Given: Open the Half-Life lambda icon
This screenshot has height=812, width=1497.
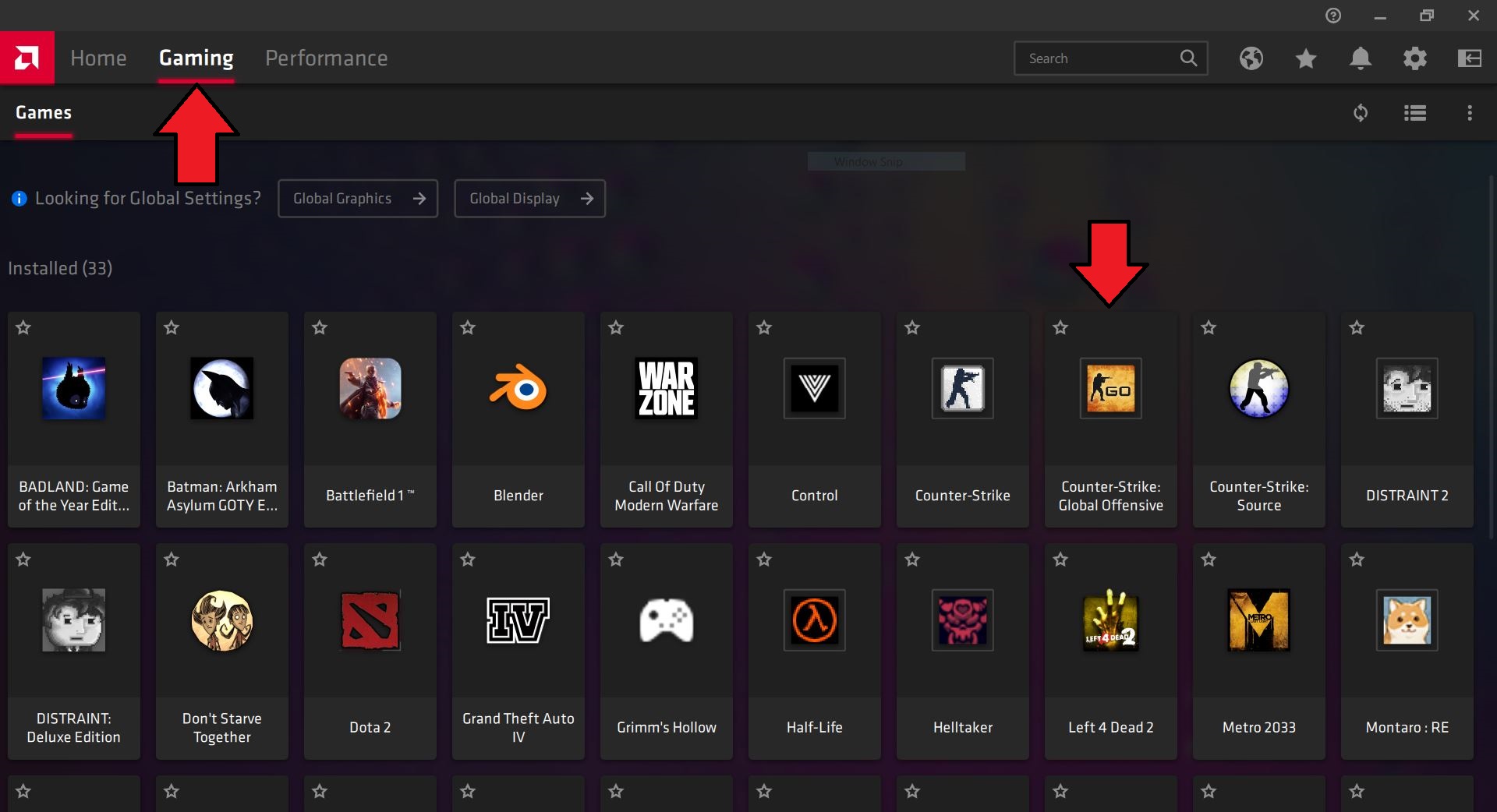Looking at the screenshot, I should [x=815, y=620].
